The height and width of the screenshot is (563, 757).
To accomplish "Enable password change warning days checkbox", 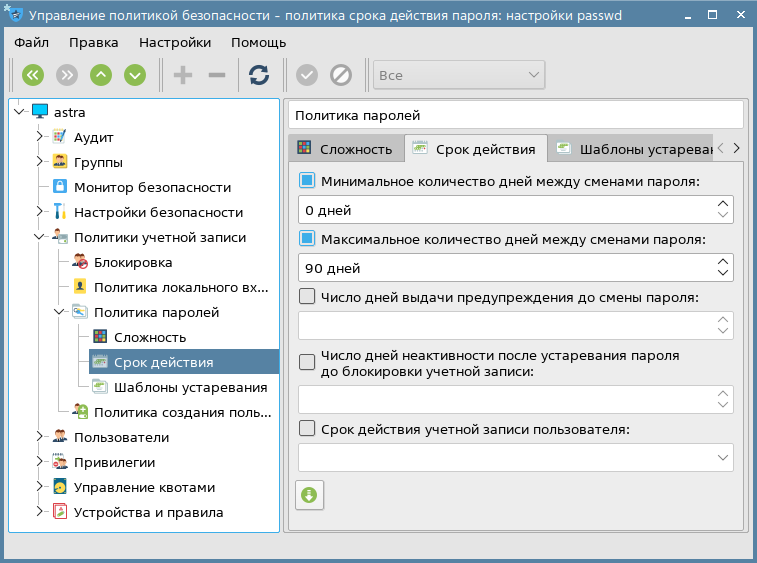I will [x=308, y=296].
